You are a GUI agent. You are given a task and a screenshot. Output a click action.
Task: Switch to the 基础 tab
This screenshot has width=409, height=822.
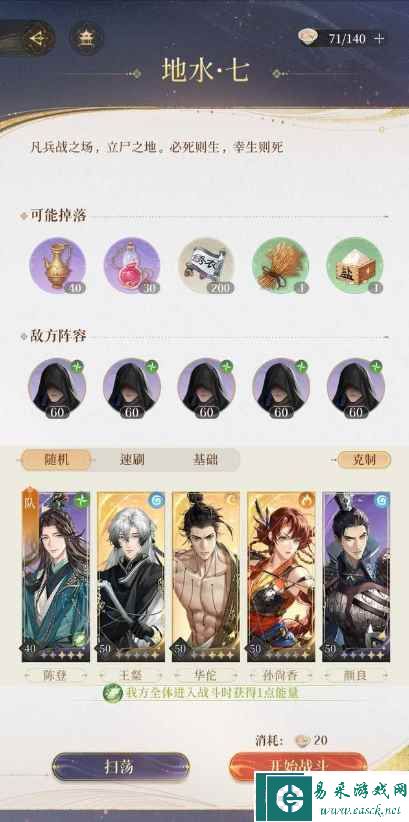[x=206, y=460]
